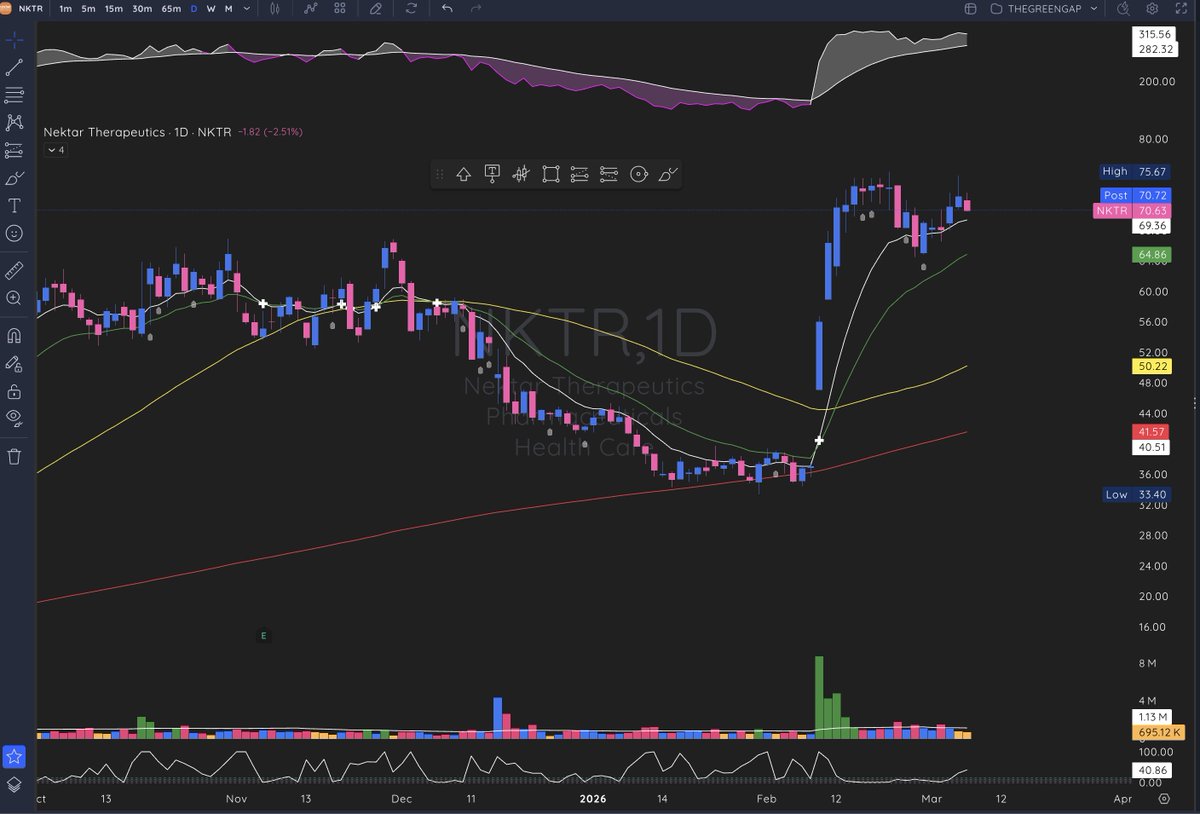Switch to 30m timeframe

[x=143, y=8]
